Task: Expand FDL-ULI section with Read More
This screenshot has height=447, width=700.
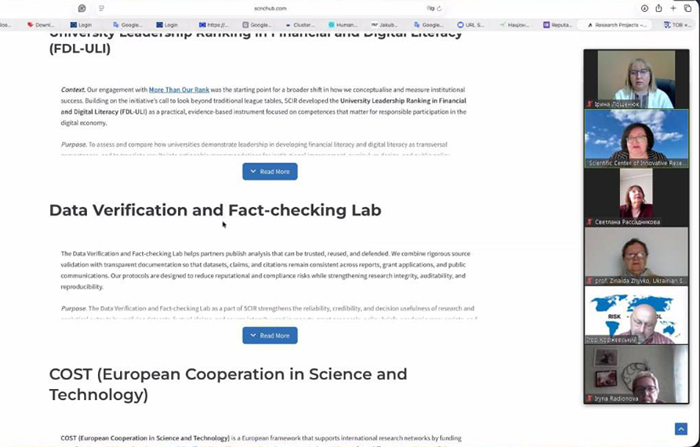Action: coord(270,171)
